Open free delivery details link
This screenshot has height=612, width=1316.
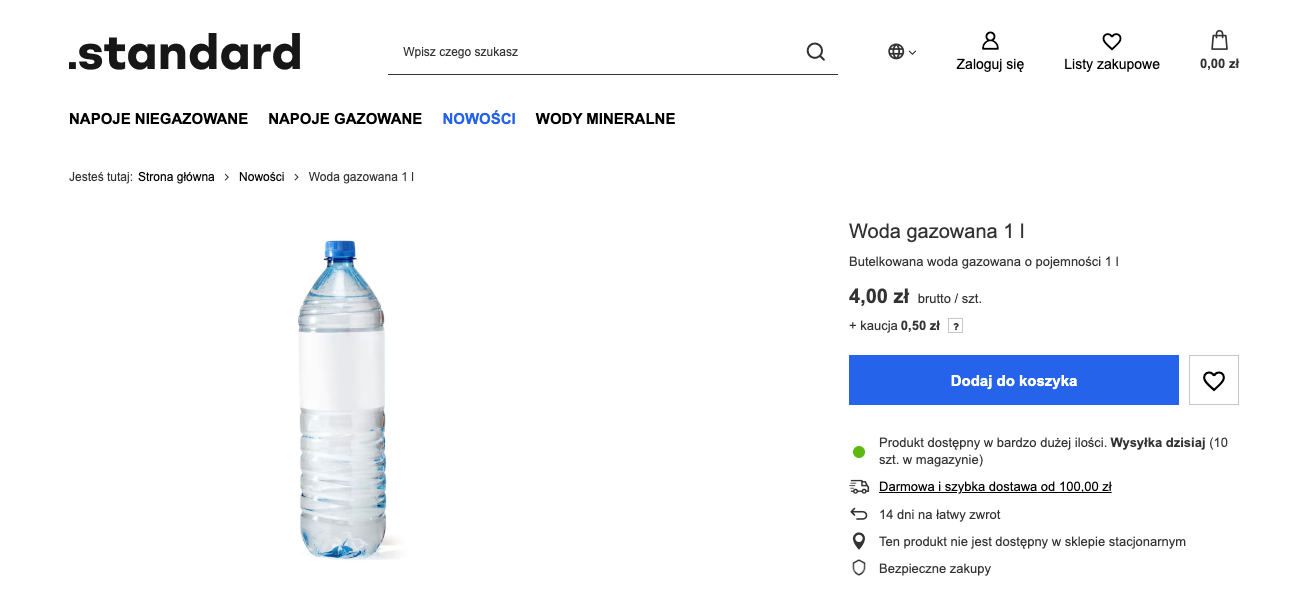click(x=995, y=487)
